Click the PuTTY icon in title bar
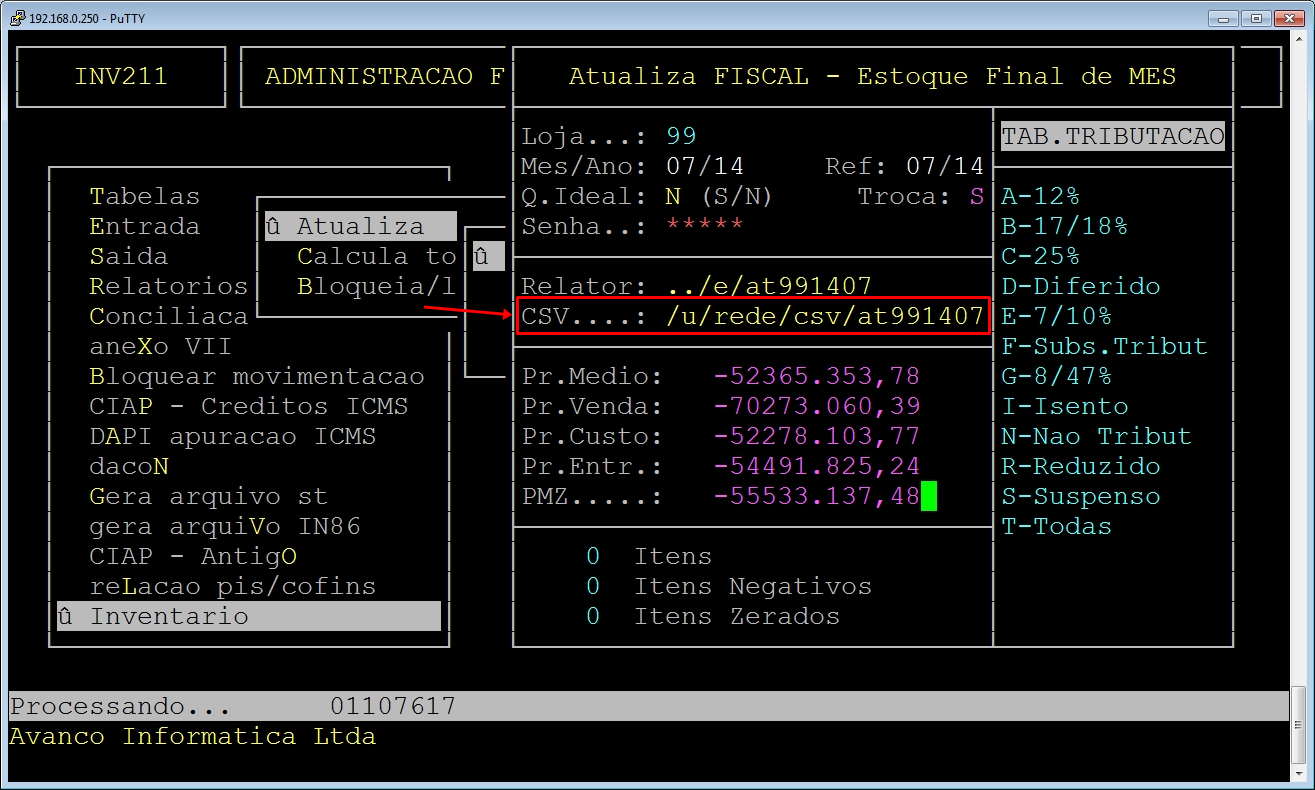Screen dimensions: 1315x790 point(17,17)
